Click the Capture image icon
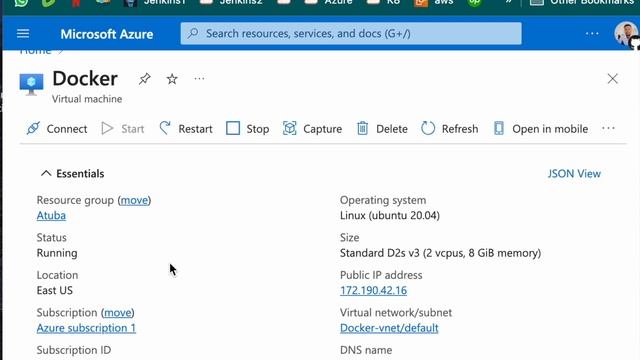This screenshot has width=640, height=360. click(x=289, y=128)
